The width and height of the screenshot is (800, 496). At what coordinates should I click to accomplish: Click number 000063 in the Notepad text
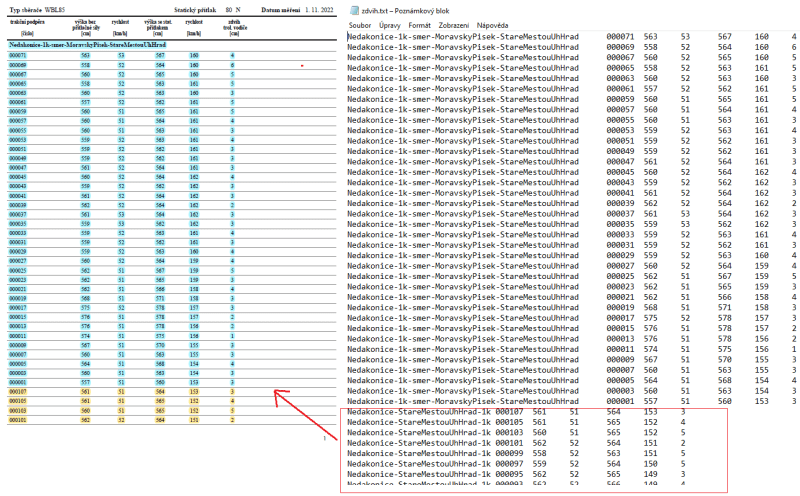[x=620, y=78]
